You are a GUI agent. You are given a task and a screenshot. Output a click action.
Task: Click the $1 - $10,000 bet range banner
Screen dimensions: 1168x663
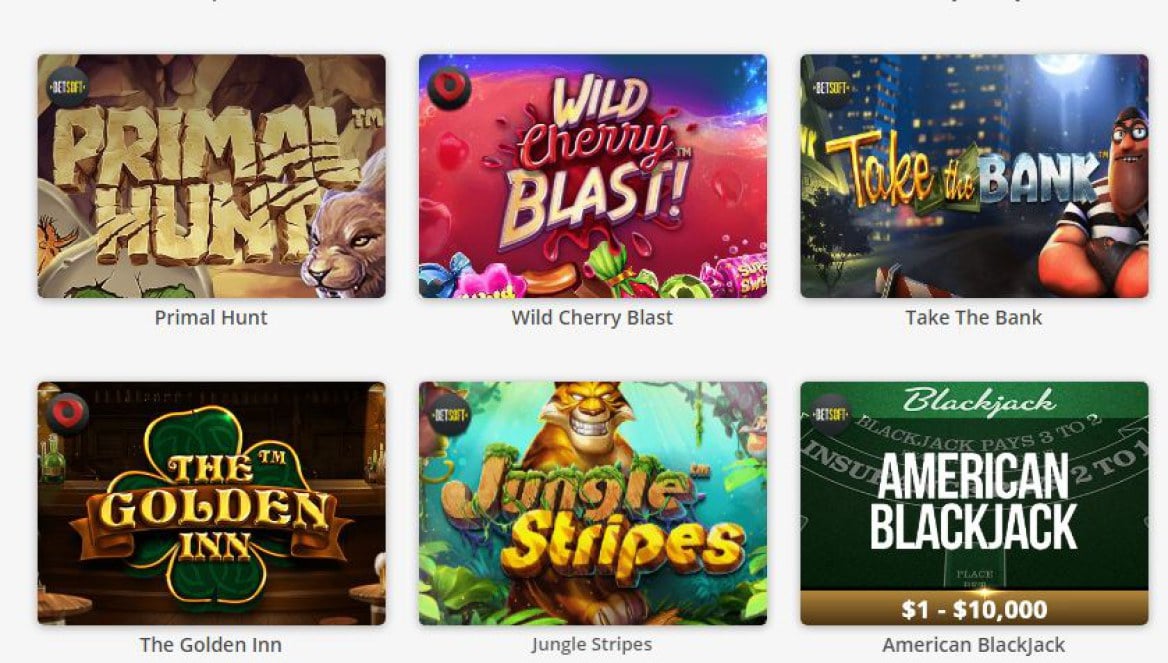pos(974,609)
